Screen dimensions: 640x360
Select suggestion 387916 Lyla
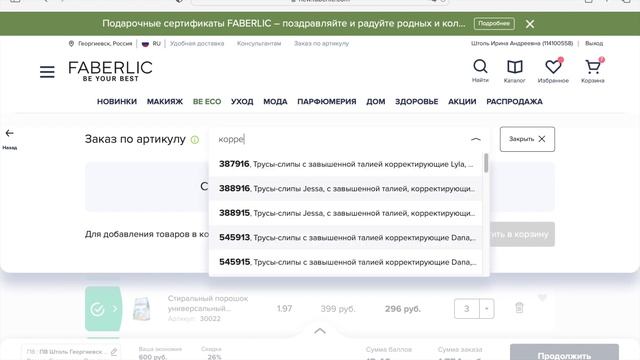(346, 164)
